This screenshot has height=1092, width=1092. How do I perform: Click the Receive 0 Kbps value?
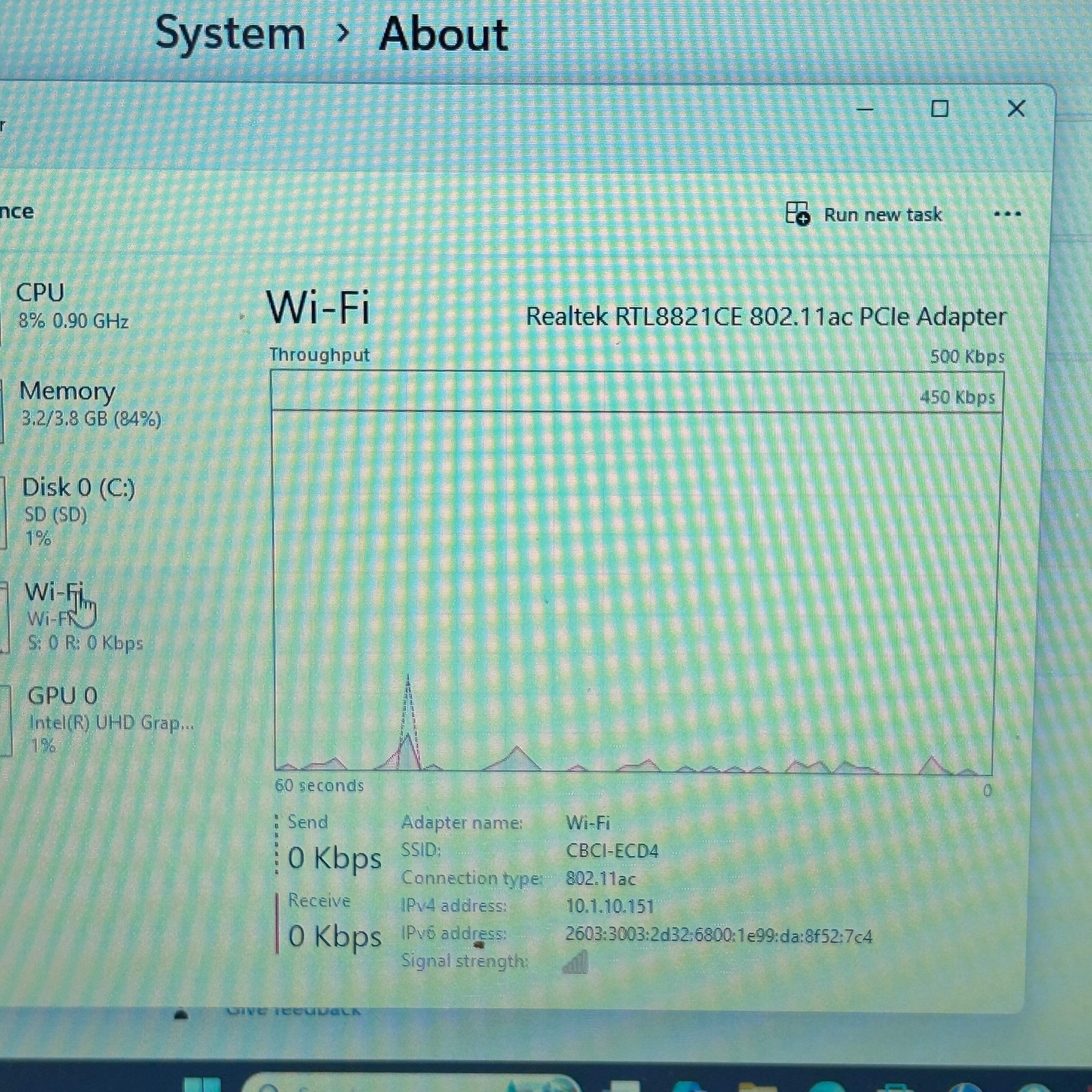(x=334, y=936)
